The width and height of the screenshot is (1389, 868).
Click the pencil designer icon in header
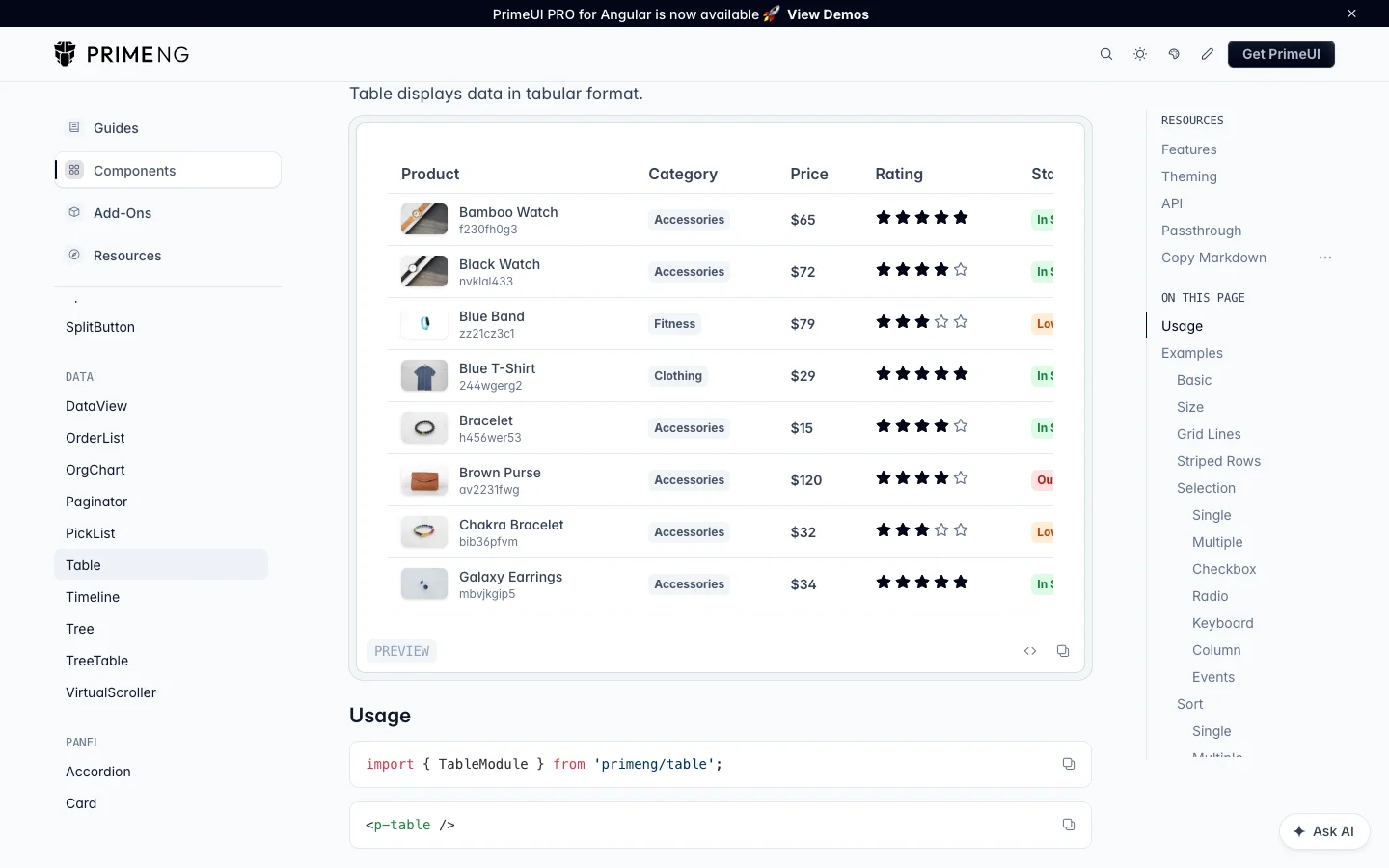pos(1208,54)
